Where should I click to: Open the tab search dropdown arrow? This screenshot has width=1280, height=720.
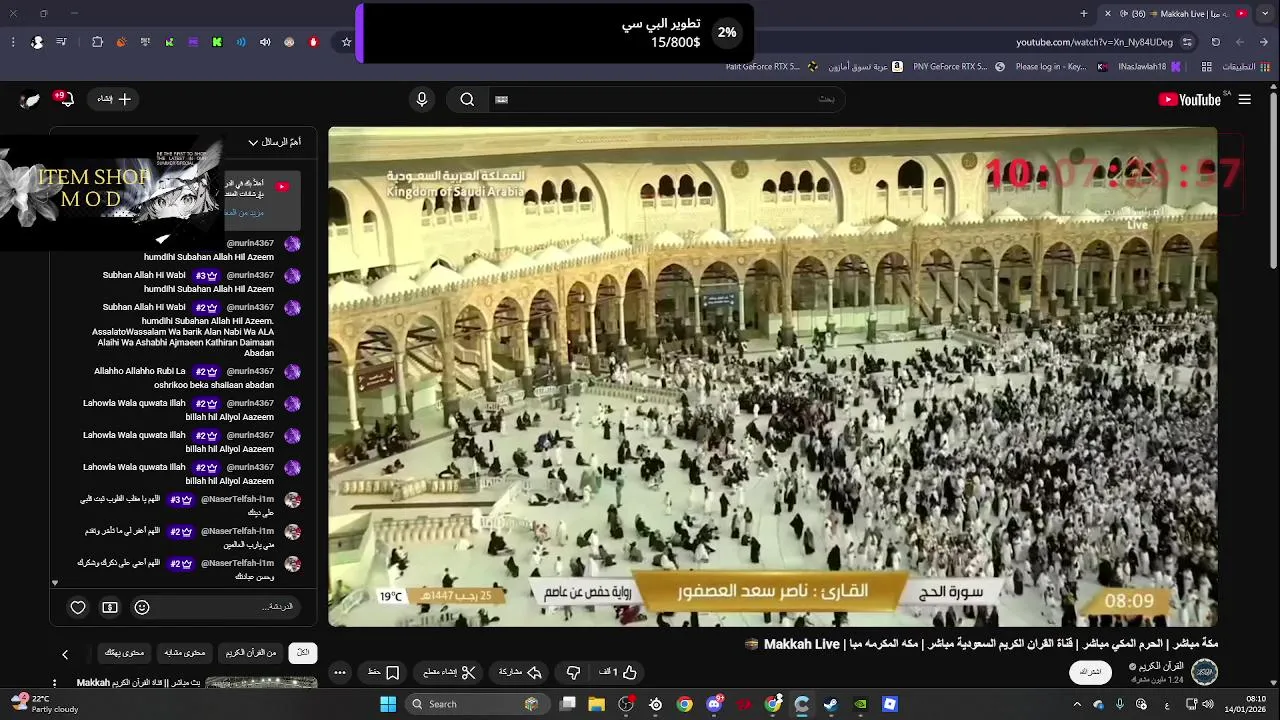[x=1265, y=13]
